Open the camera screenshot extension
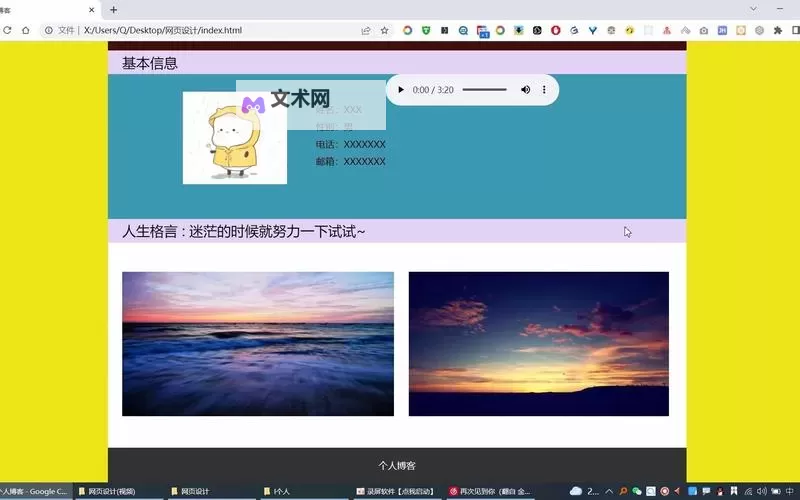 click(x=704, y=31)
